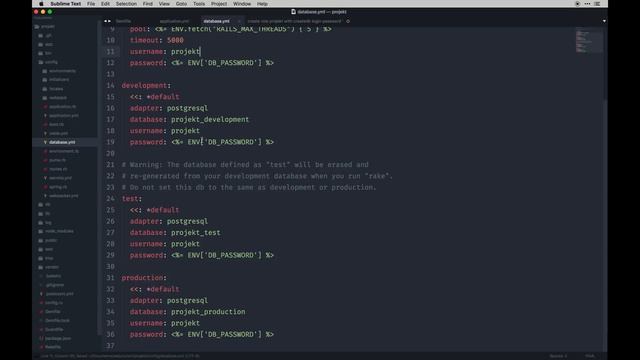This screenshot has width=640, height=360.
Task: Click the minimap code preview
Action: coord(589,41)
